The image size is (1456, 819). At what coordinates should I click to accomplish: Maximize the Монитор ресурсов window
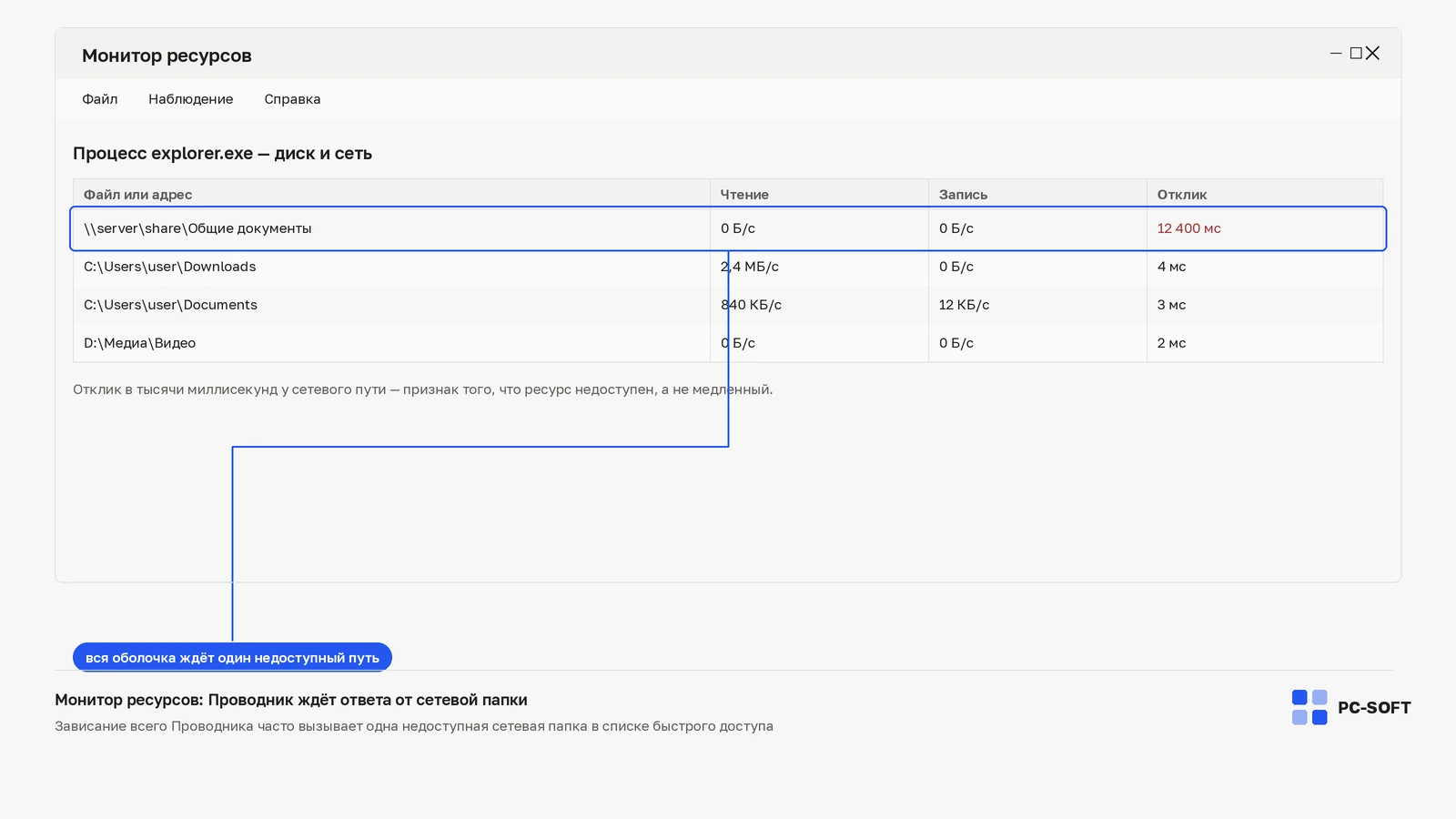pos(1356,54)
